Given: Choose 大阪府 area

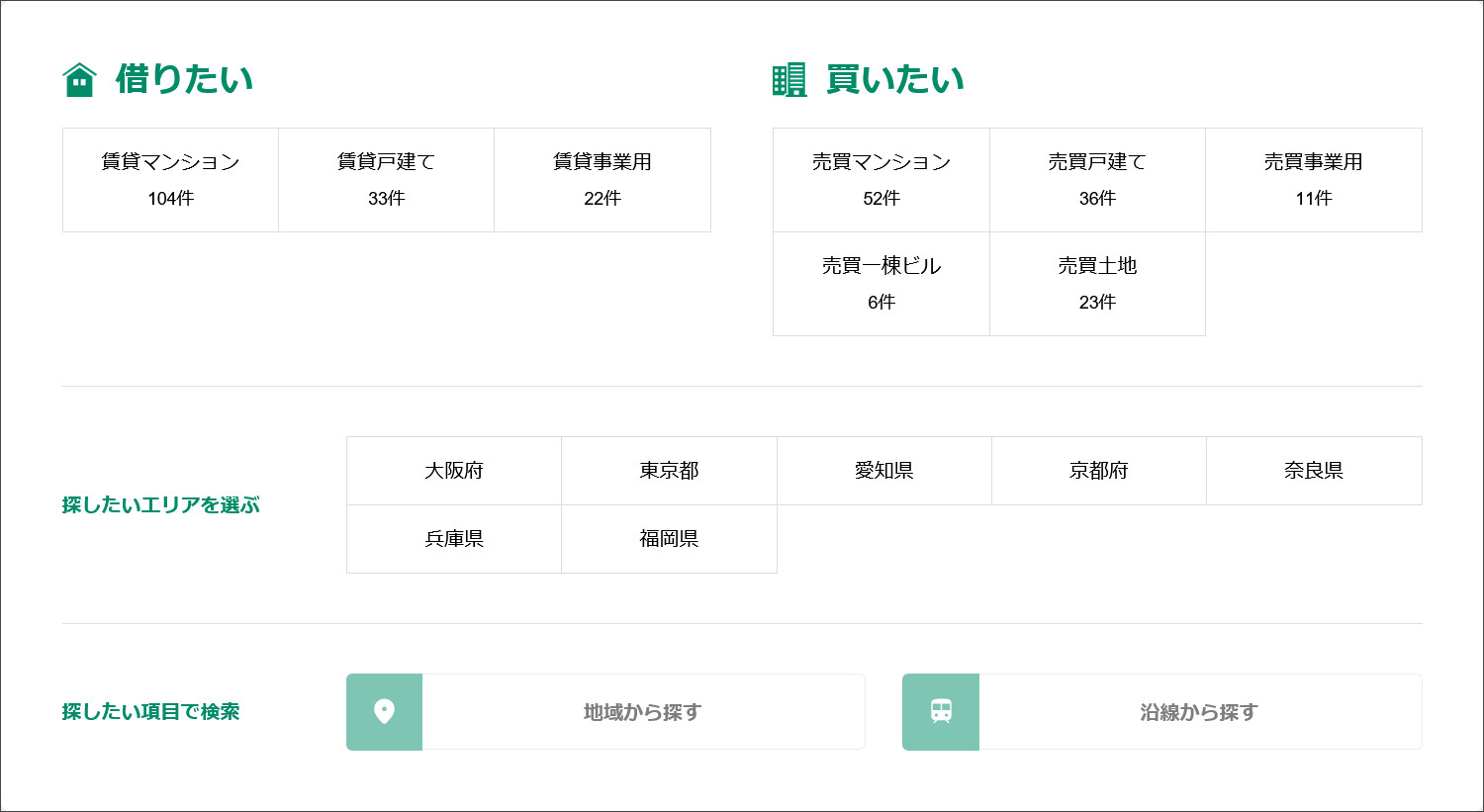Looking at the screenshot, I should click(x=454, y=471).
